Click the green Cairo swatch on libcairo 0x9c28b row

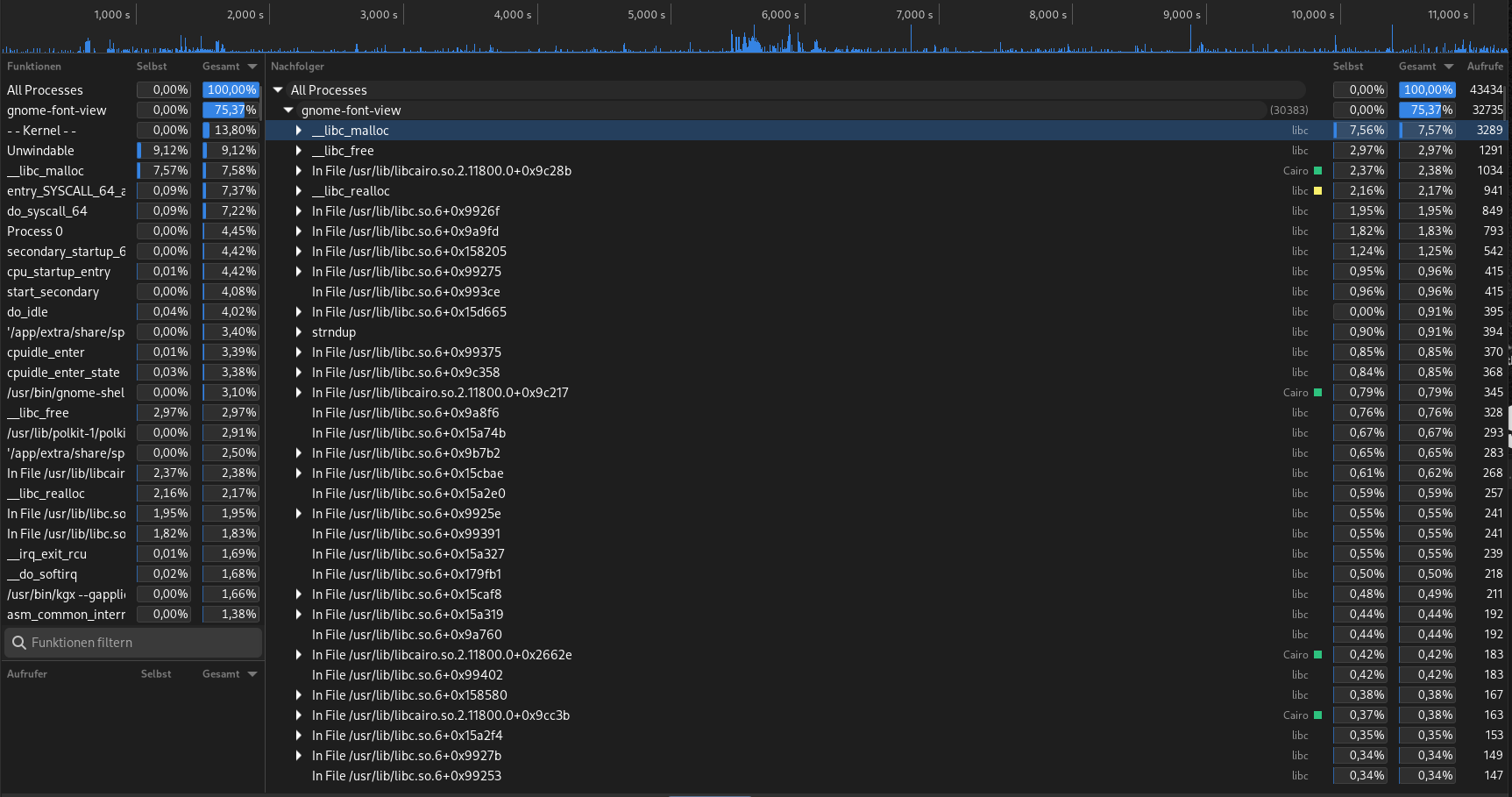(1317, 171)
